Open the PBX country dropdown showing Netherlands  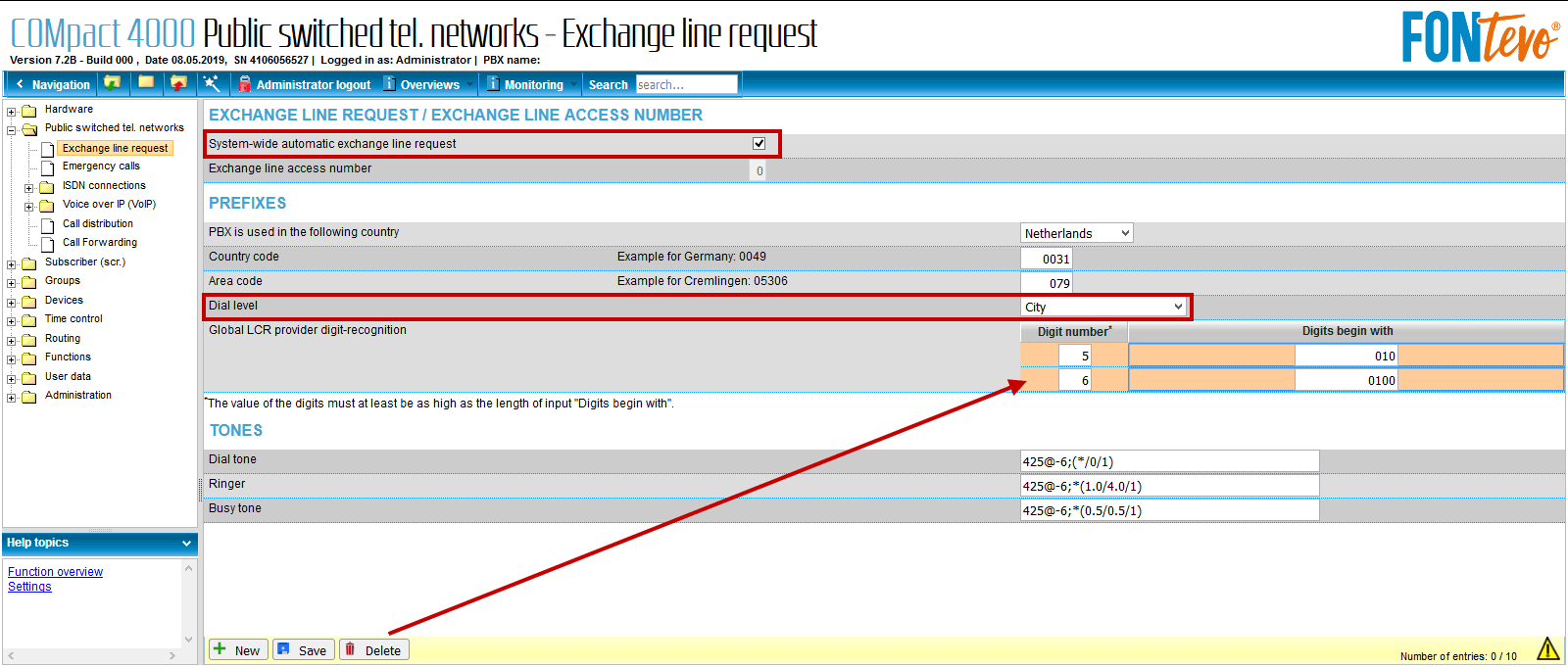pos(1077,233)
